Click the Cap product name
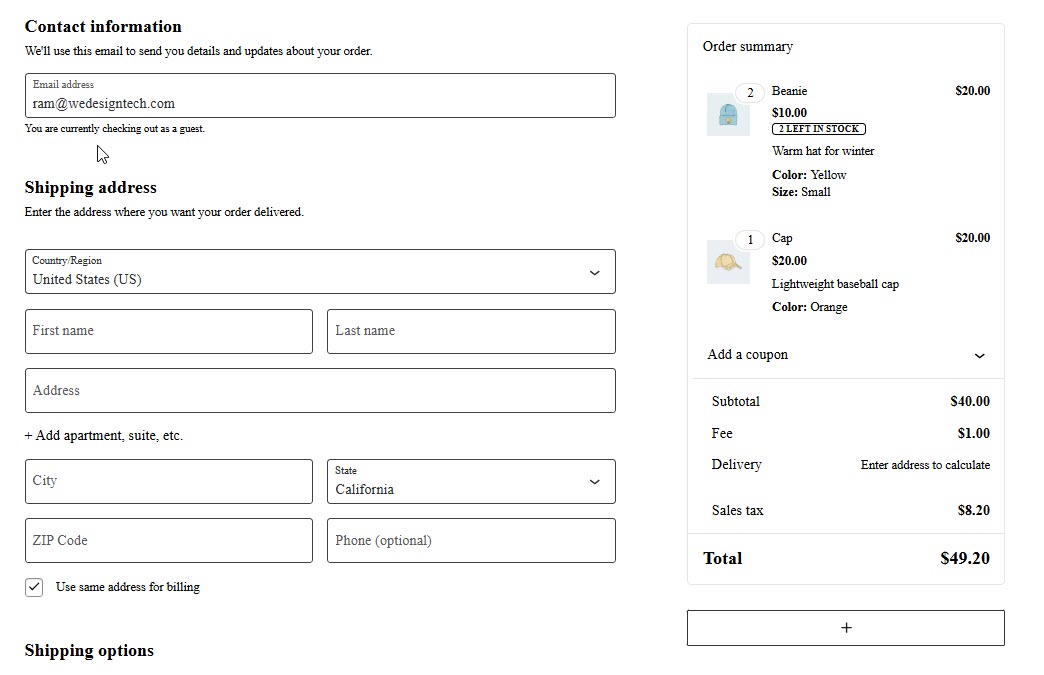Screen dimensions: 1044x675 (782, 238)
